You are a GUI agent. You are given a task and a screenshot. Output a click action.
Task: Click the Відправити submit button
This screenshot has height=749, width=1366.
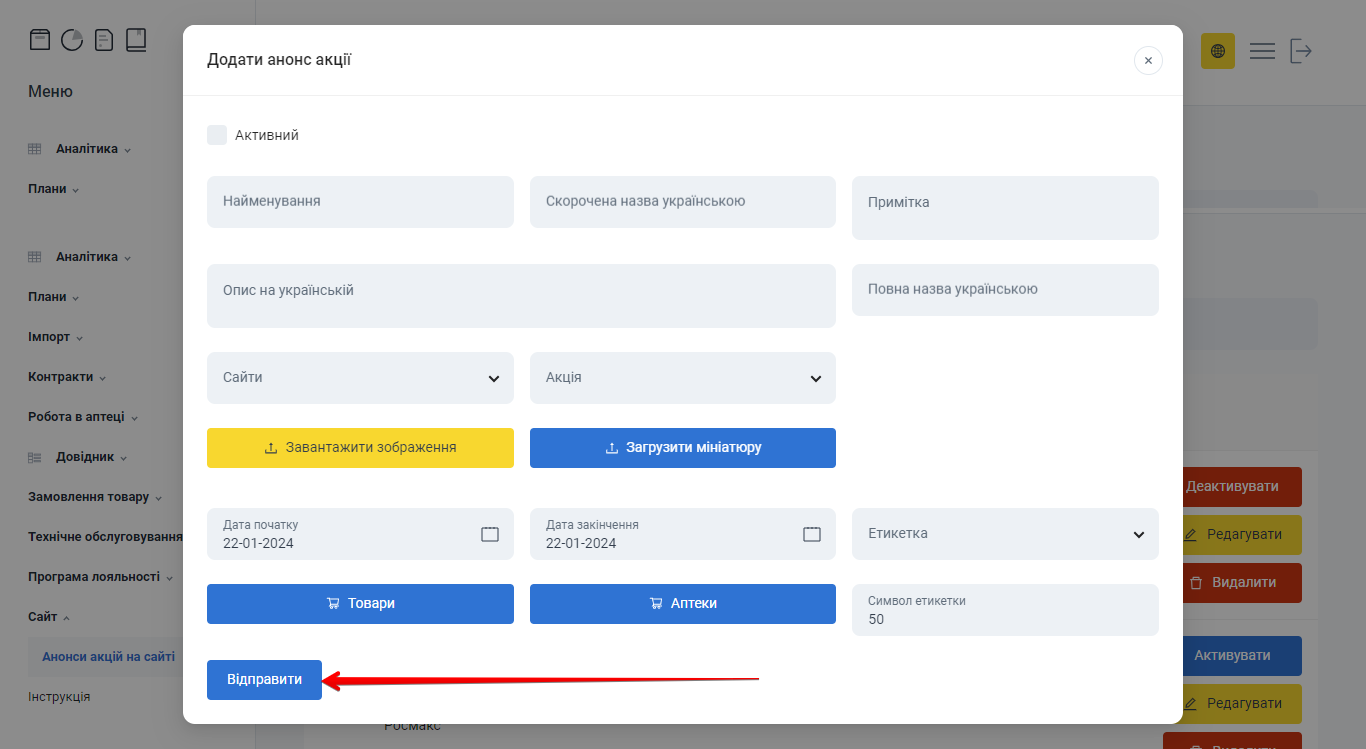(x=264, y=679)
